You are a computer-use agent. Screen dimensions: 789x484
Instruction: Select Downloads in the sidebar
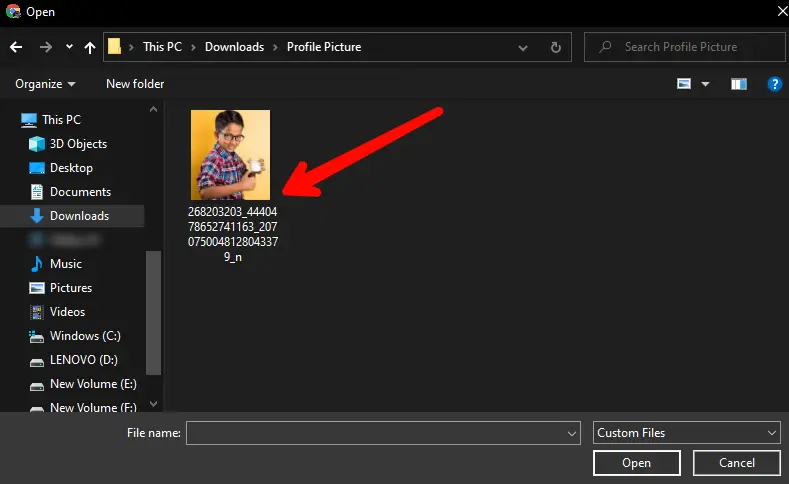tap(80, 216)
